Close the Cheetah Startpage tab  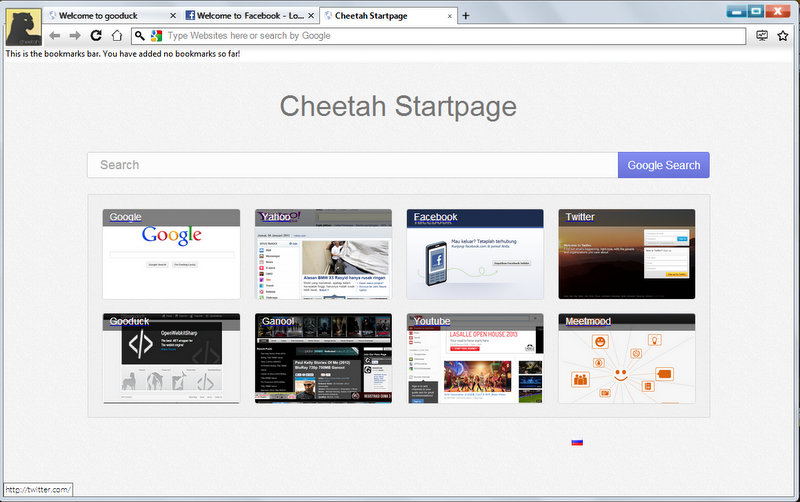point(449,16)
